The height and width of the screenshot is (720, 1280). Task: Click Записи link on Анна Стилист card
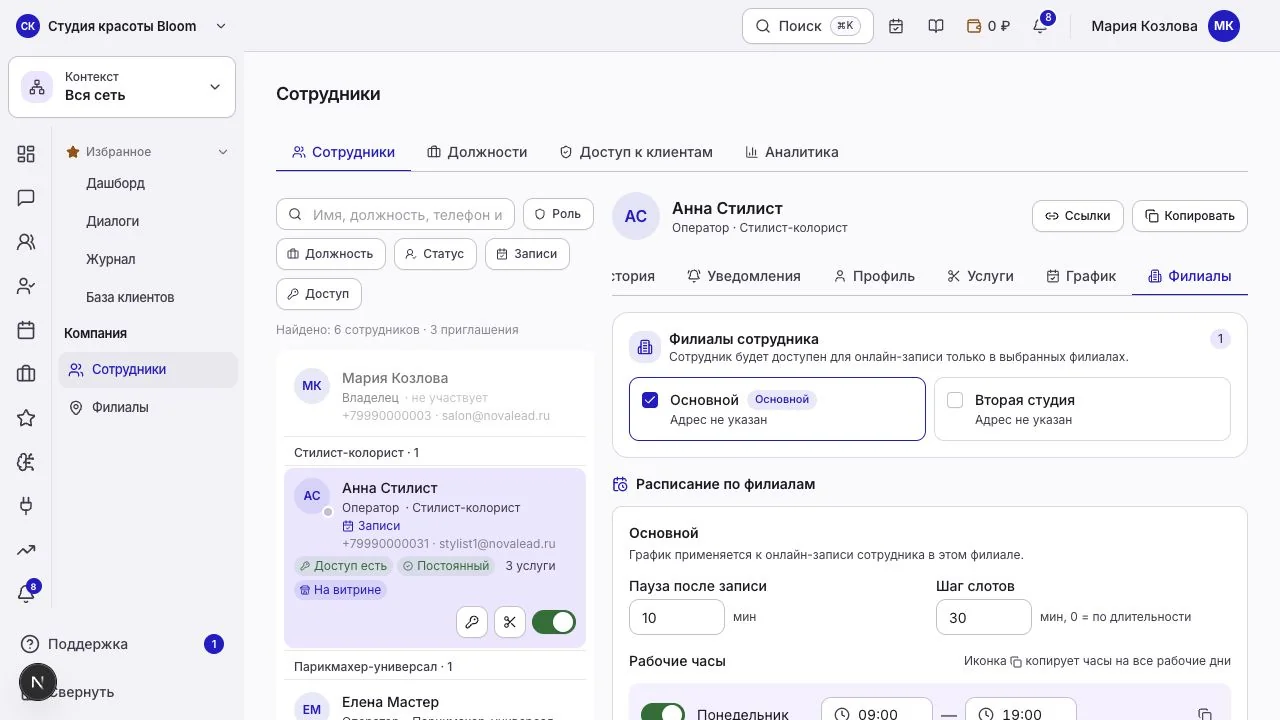371,526
